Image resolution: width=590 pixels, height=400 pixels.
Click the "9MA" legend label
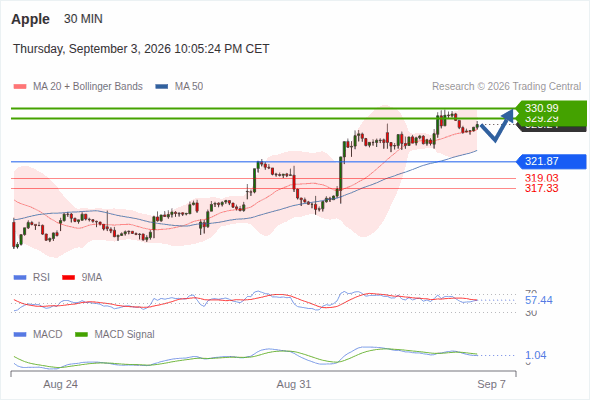[x=92, y=278]
